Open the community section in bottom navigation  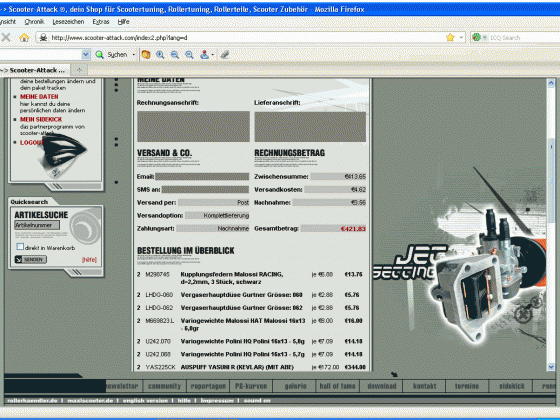165,386
